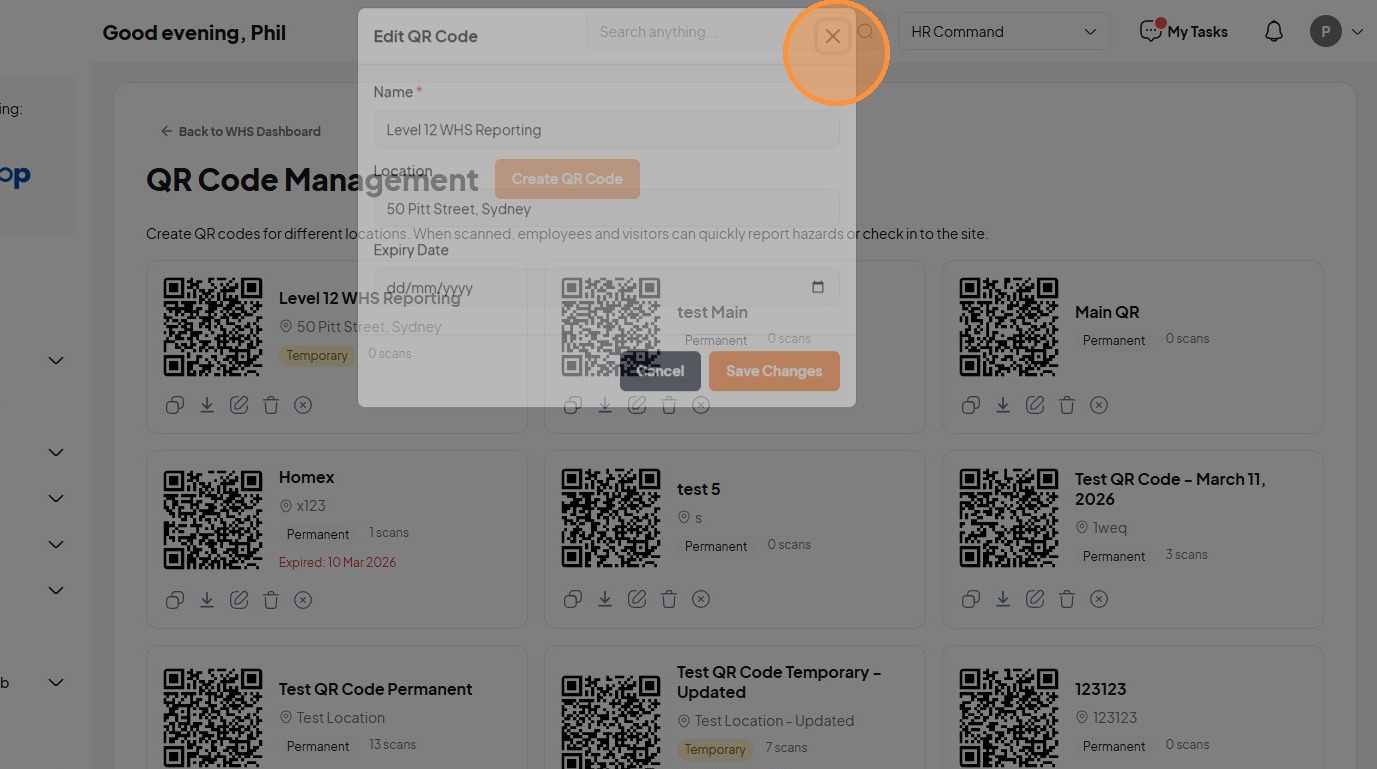Image resolution: width=1377 pixels, height=769 pixels.
Task: Click into the Location field showing 50 Pitt Street
Action: tap(606, 209)
